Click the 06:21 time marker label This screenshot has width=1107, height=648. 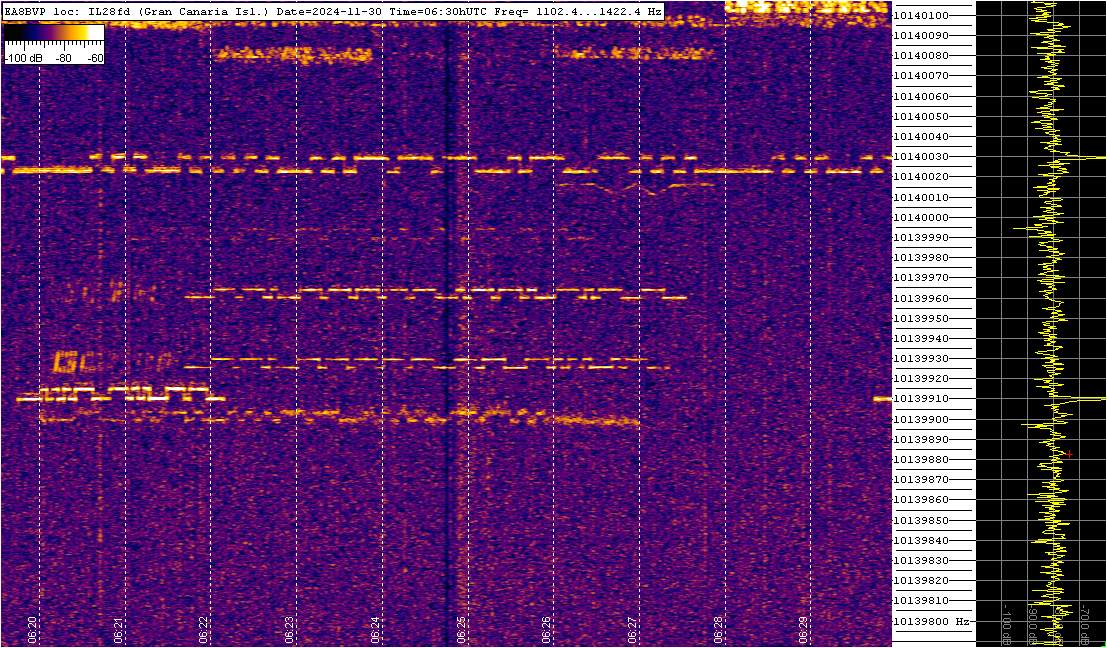coord(119,629)
